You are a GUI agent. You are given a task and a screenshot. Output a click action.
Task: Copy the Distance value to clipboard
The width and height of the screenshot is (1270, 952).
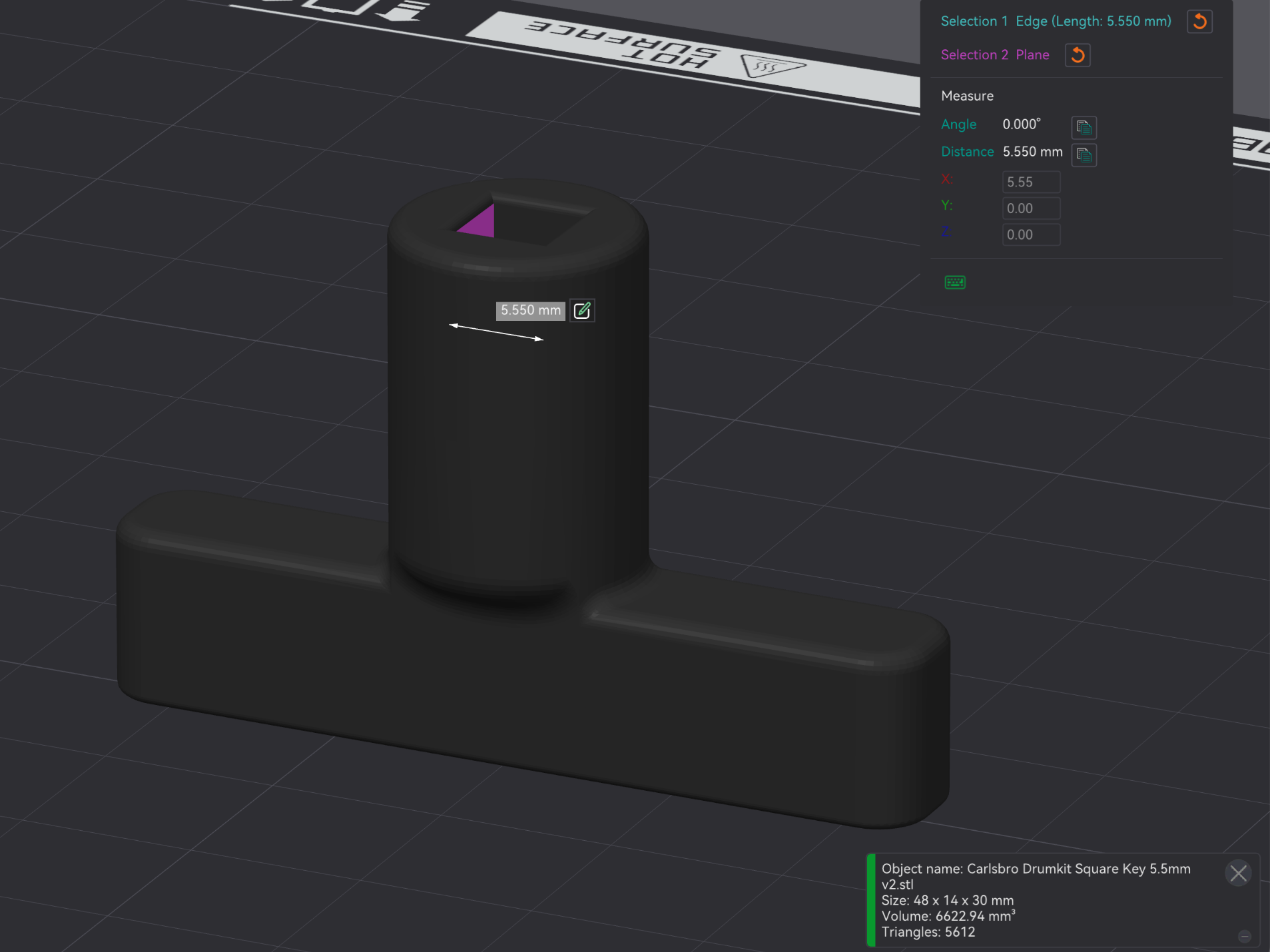coord(1084,155)
